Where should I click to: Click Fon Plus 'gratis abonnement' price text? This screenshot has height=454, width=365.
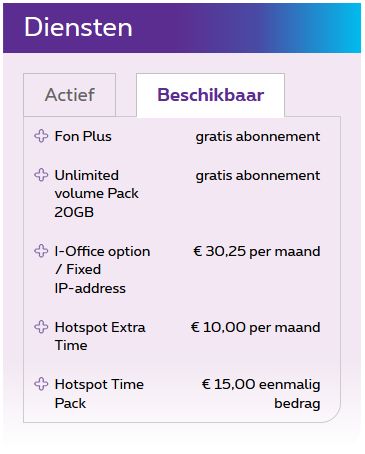tap(258, 137)
